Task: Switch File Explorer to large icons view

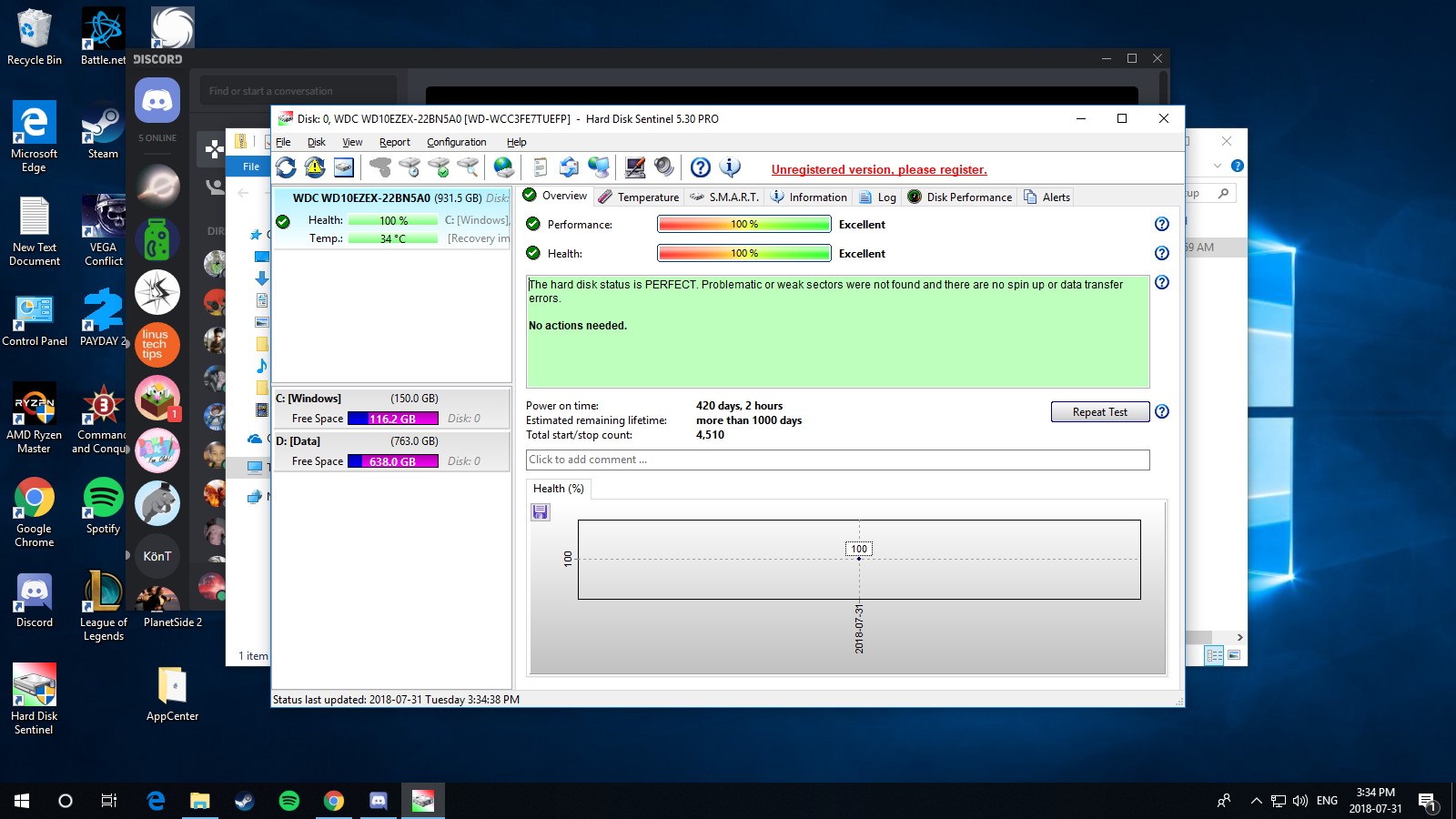Action: click(1234, 655)
